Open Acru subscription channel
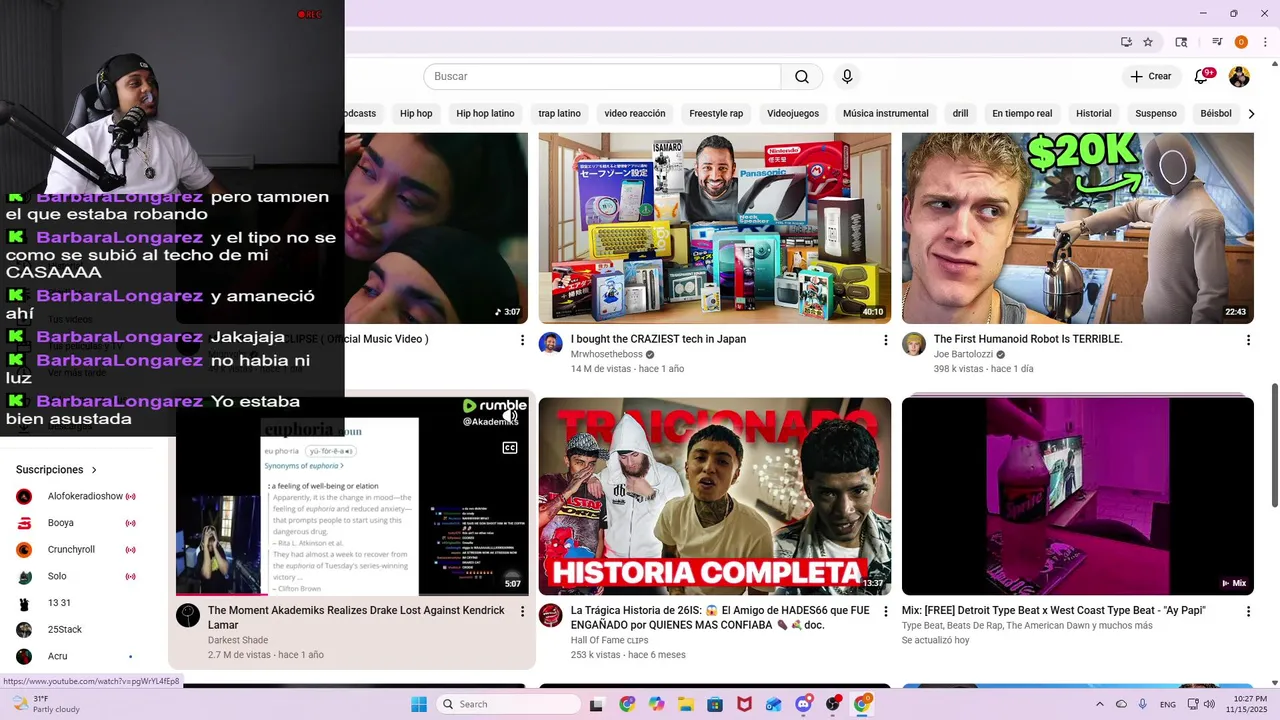1280x720 pixels. tap(76, 657)
